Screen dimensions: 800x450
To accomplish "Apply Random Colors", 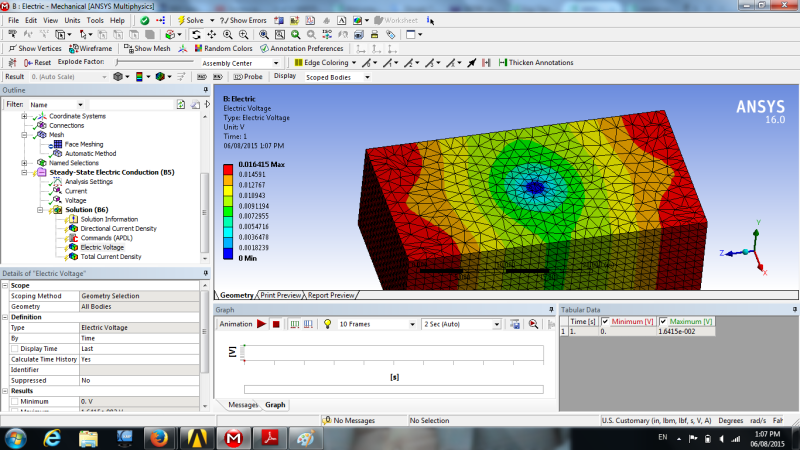I will (223, 48).
